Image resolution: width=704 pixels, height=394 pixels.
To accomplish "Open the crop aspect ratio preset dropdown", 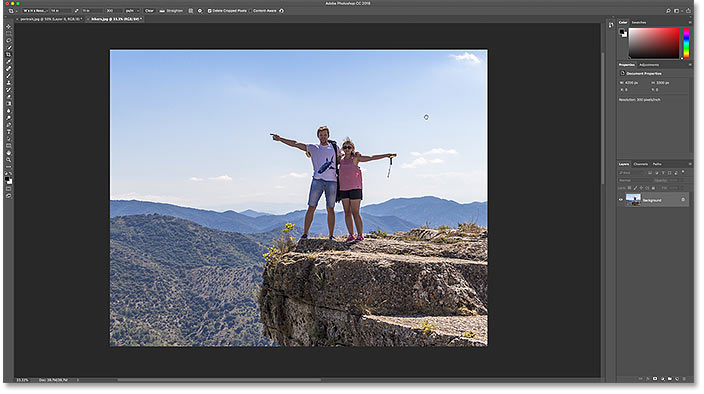I will [x=35, y=11].
